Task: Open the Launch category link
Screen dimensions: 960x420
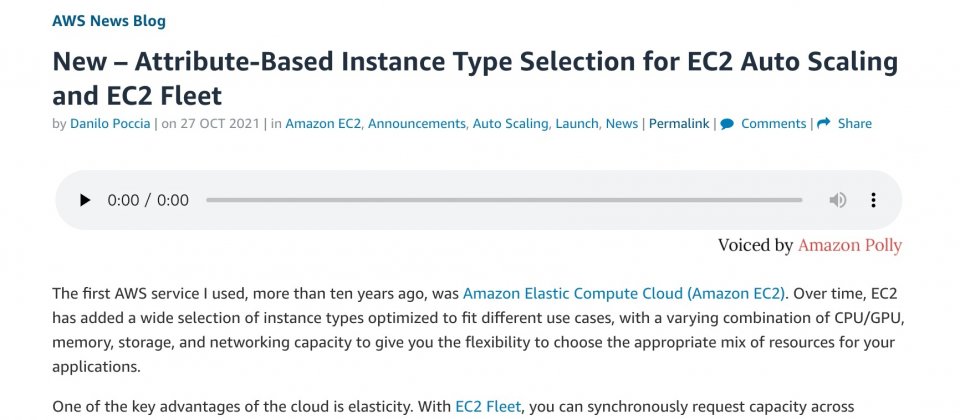Action: (x=577, y=124)
